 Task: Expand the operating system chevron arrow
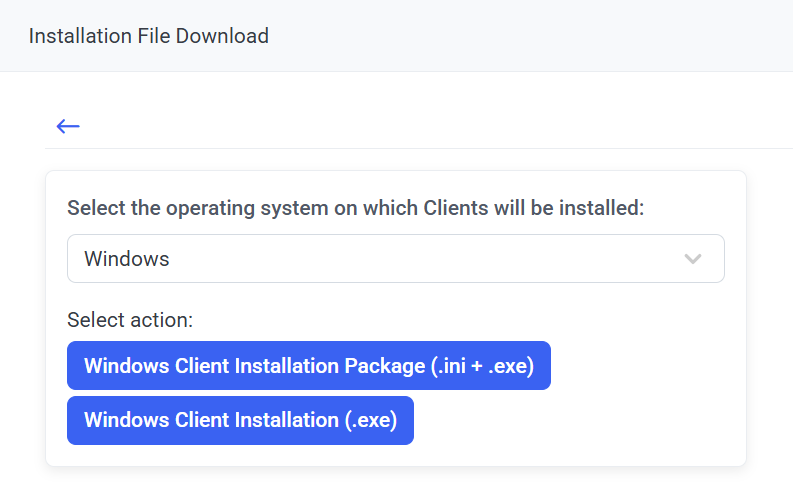[692, 259]
